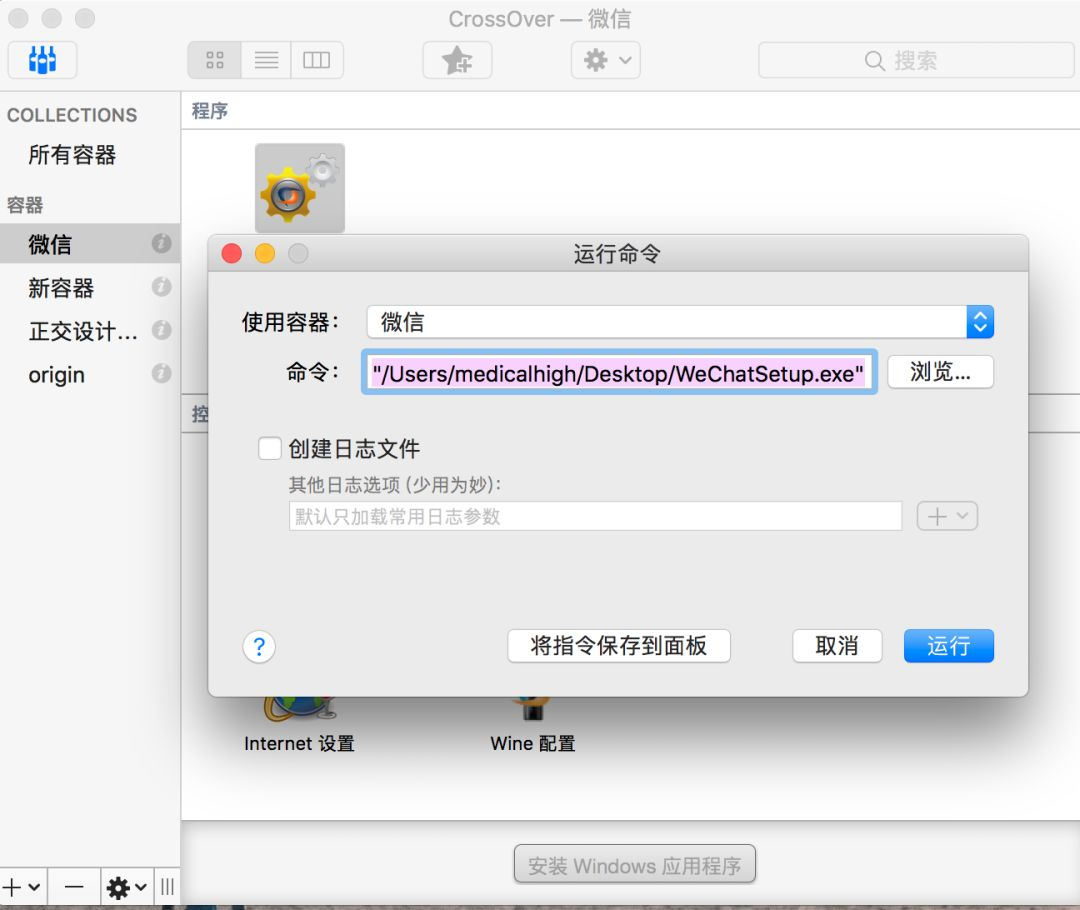
Task: Show info for the 微信 bottle
Action: coord(161,243)
